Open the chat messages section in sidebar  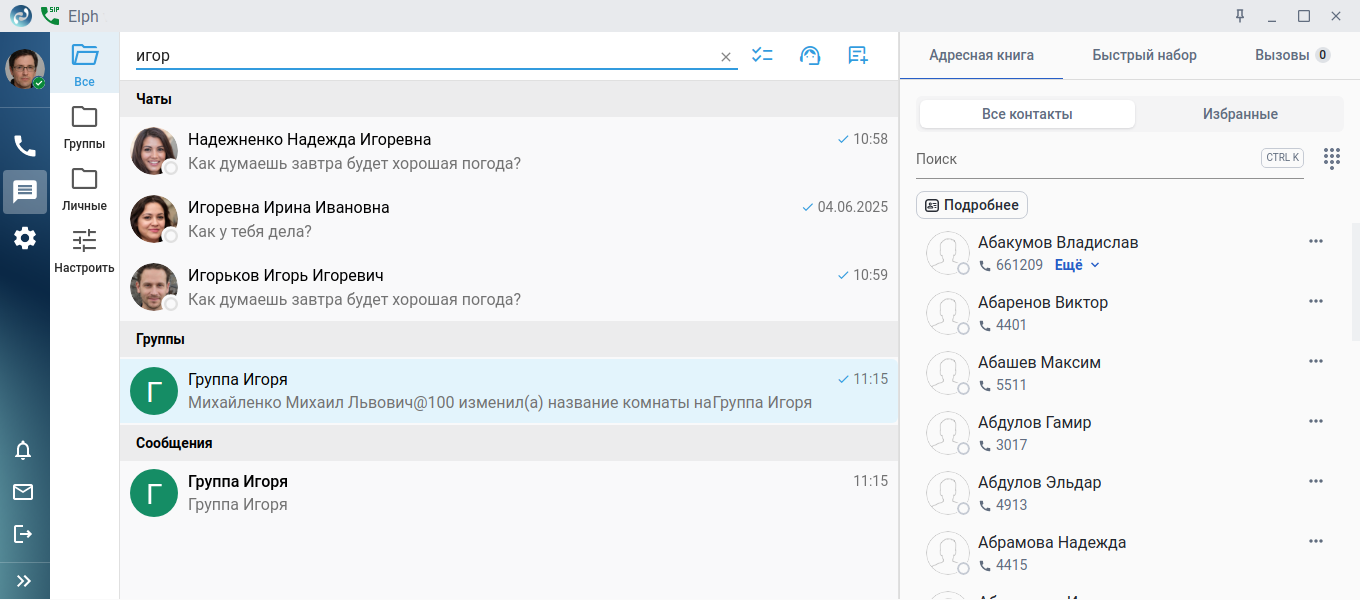click(24, 191)
